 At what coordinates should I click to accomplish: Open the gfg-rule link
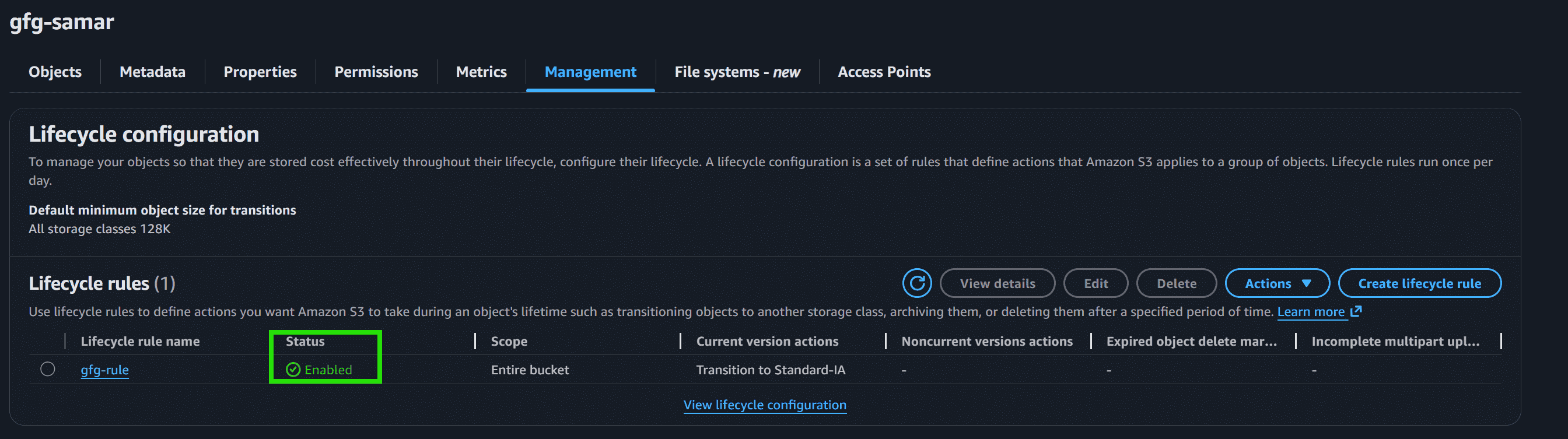pyautogui.click(x=104, y=370)
